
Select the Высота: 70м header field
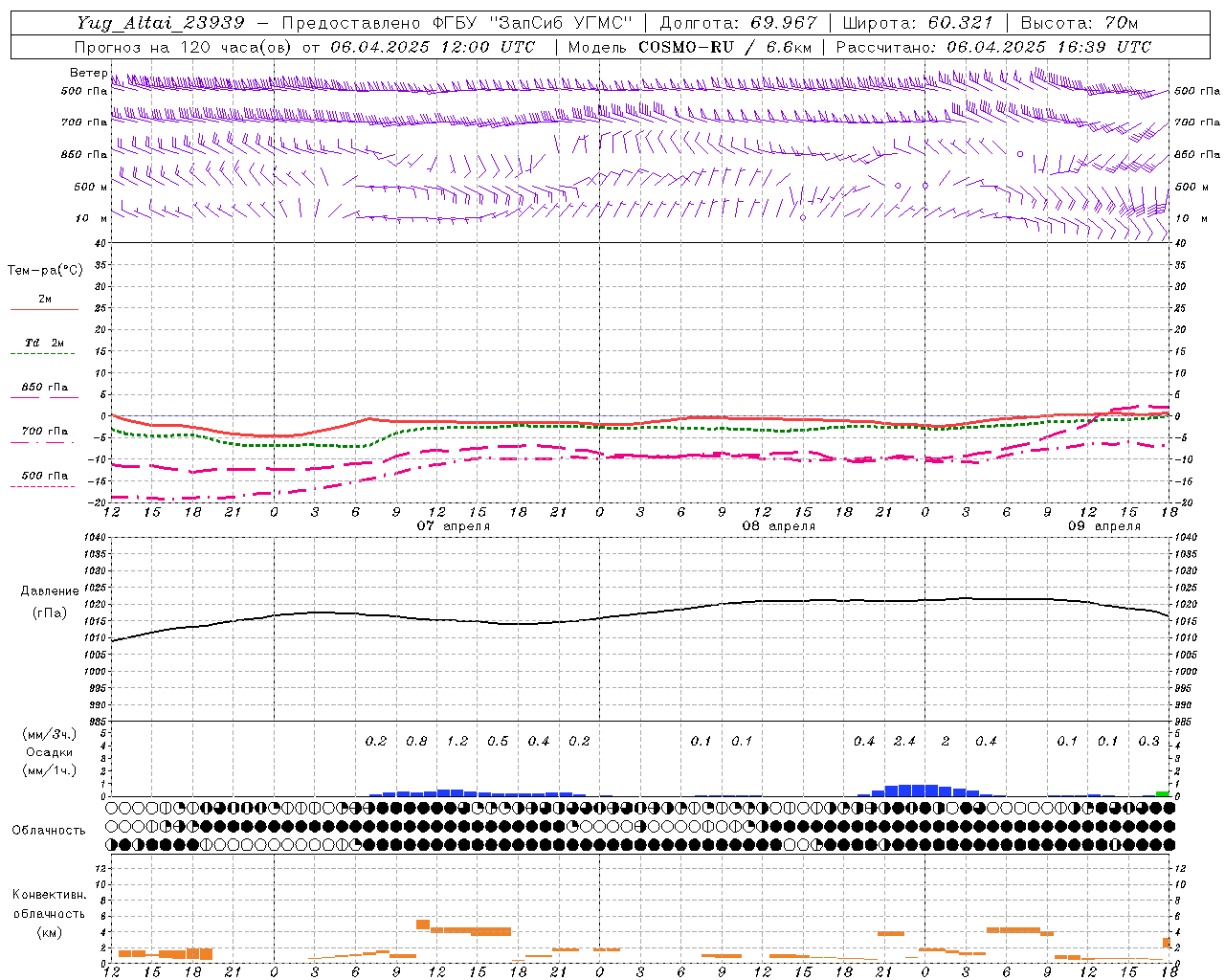point(1079,23)
